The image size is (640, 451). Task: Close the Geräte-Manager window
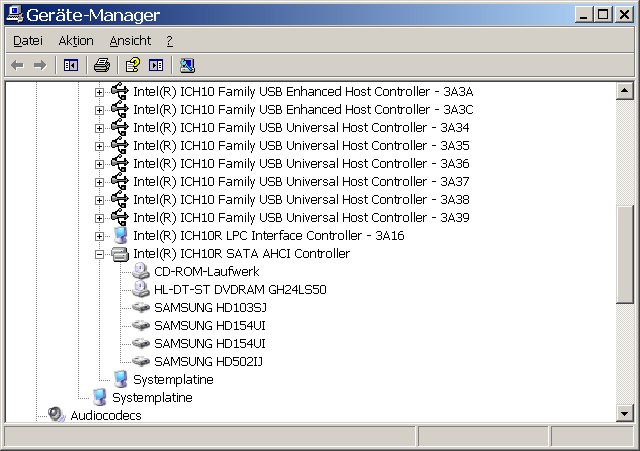tap(624, 15)
